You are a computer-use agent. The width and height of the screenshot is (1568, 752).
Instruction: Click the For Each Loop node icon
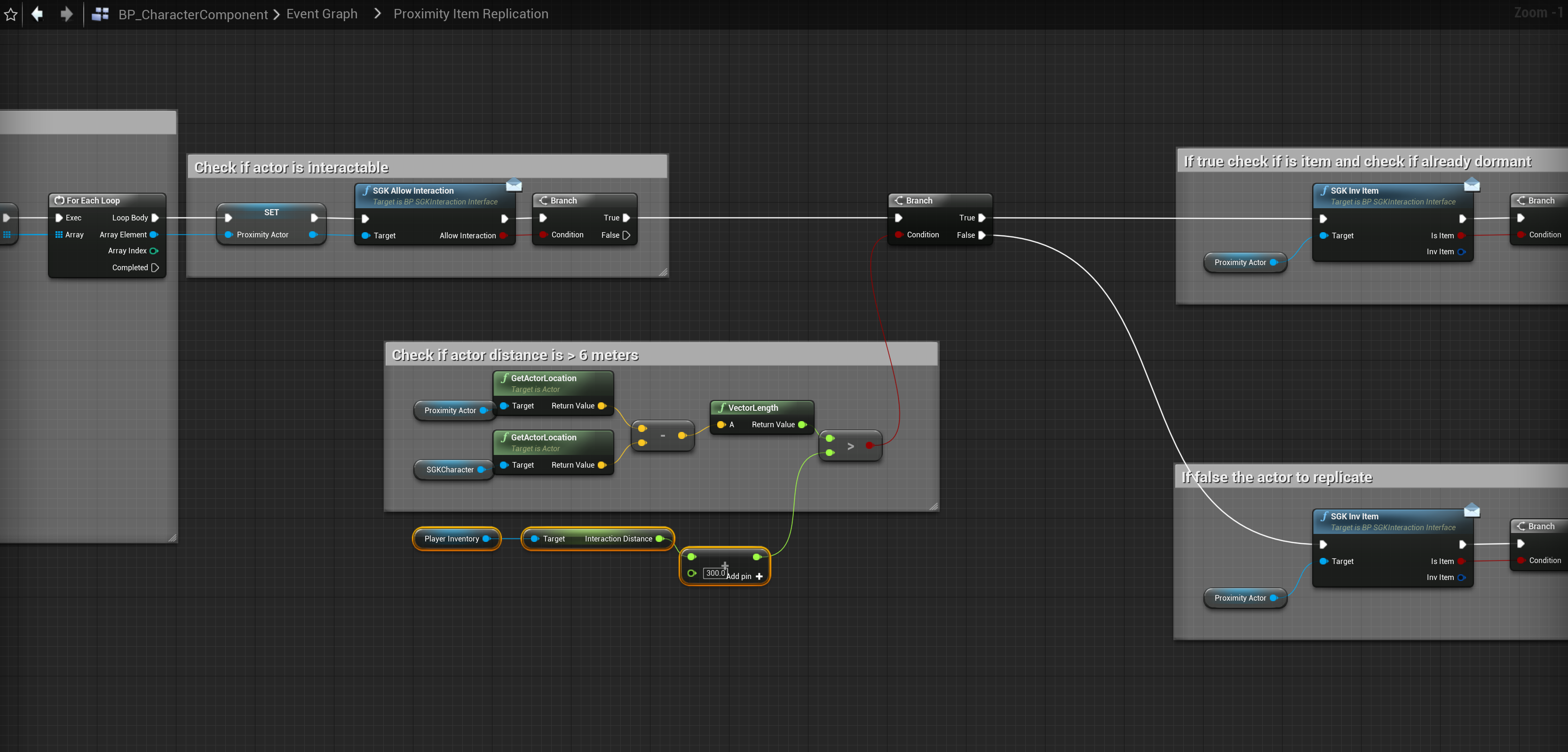coord(59,201)
